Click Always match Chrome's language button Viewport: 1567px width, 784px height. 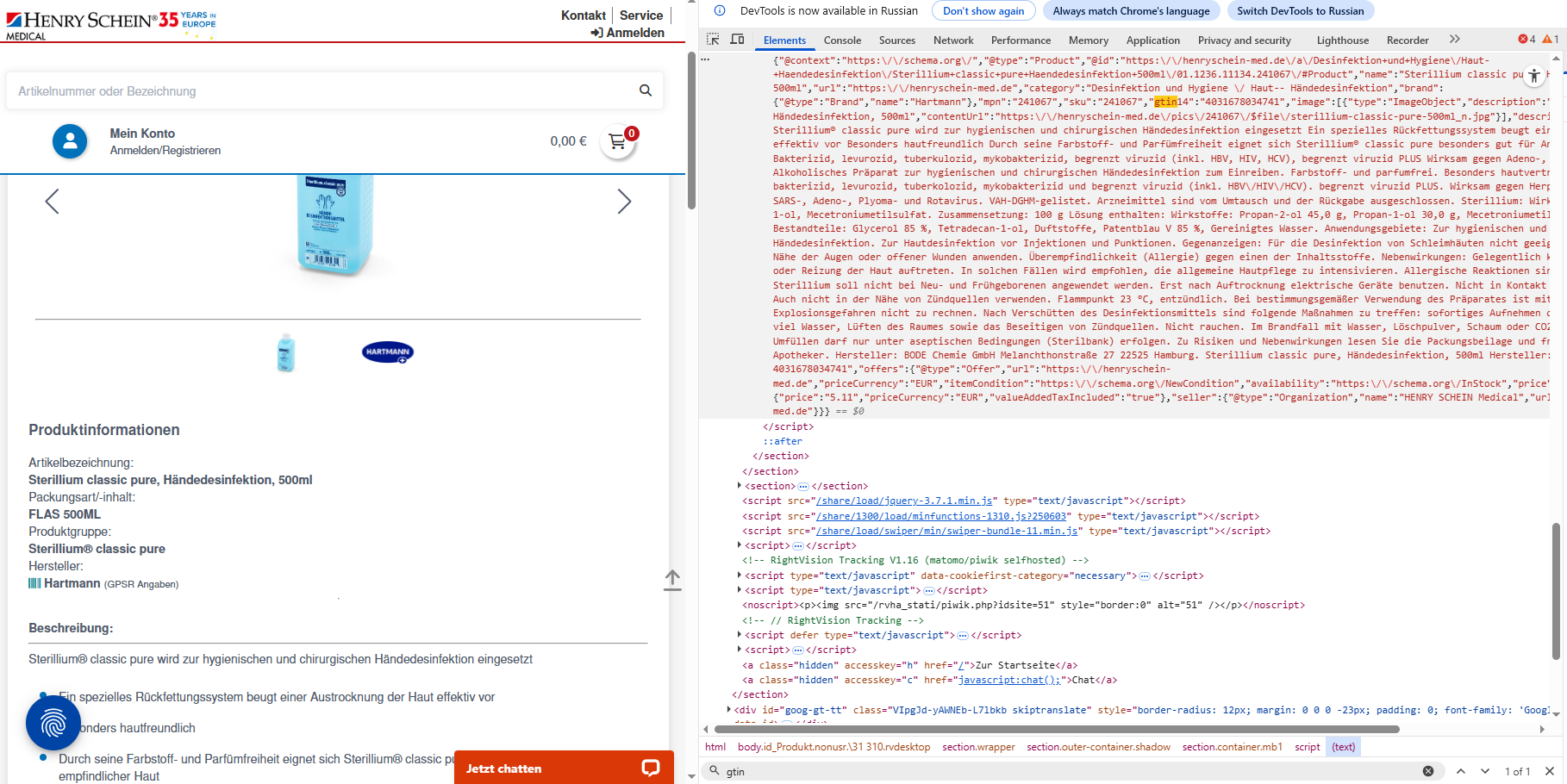pyautogui.click(x=1131, y=11)
